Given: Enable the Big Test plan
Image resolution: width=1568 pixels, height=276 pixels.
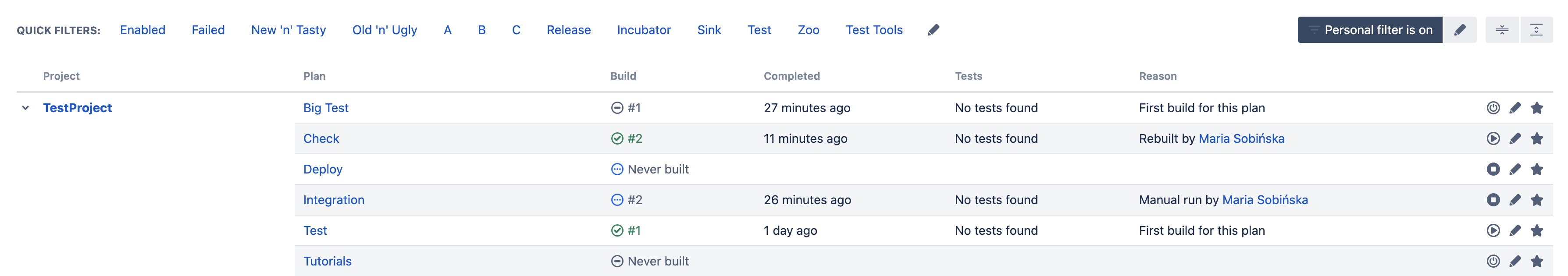Looking at the screenshot, I should coord(1493,108).
